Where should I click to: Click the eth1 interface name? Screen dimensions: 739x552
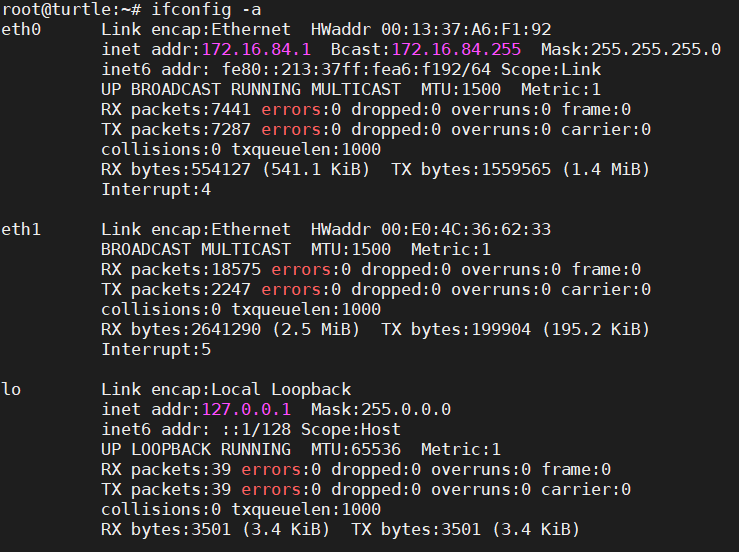point(21,230)
